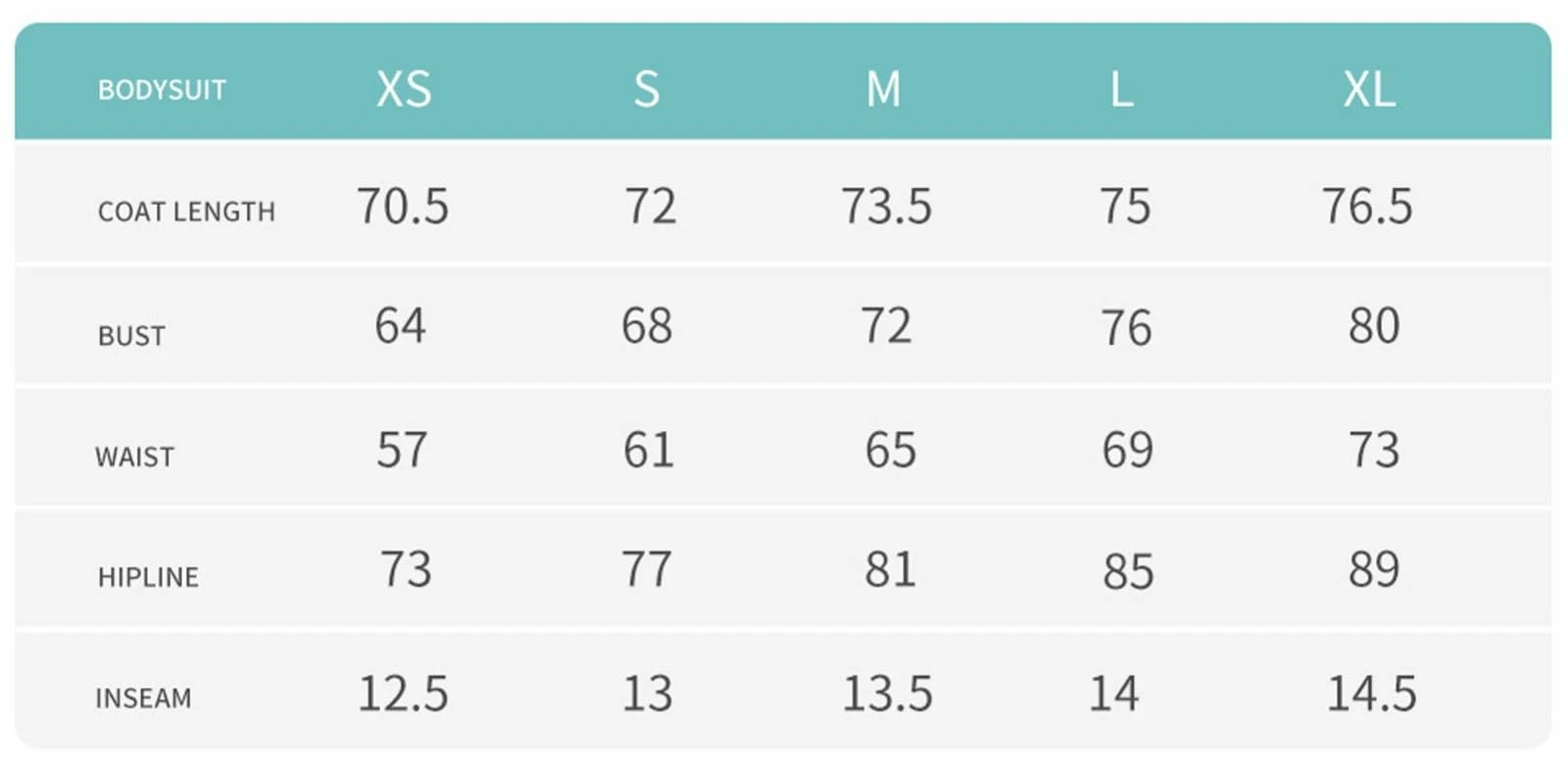The width and height of the screenshot is (1568, 770).
Task: Select the L size column header
Action: pyautogui.click(x=1122, y=89)
